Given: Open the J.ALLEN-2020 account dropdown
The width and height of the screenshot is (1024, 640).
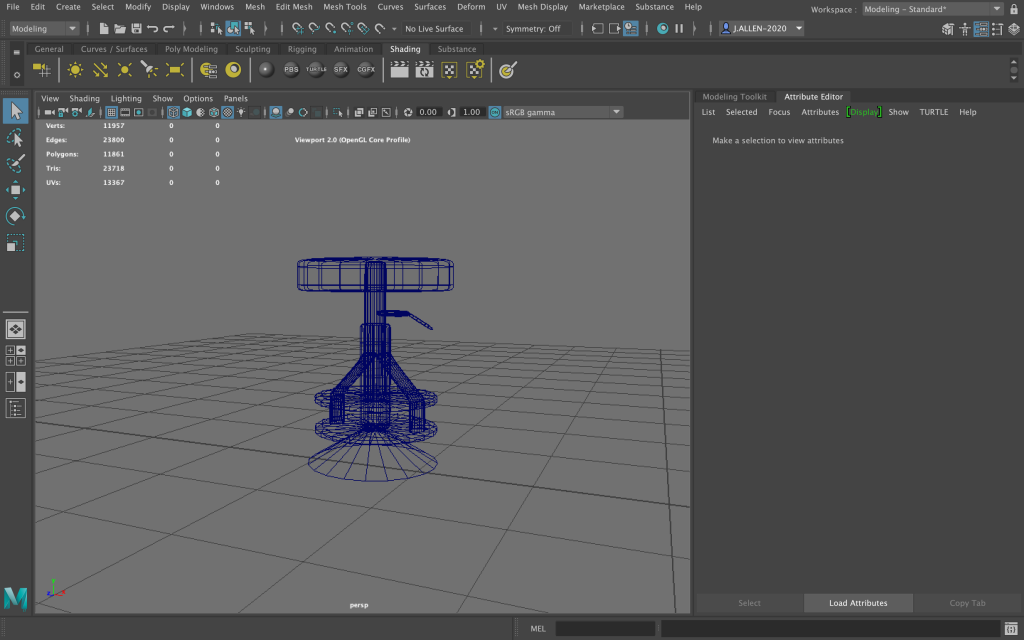Looking at the screenshot, I should tap(762, 29).
